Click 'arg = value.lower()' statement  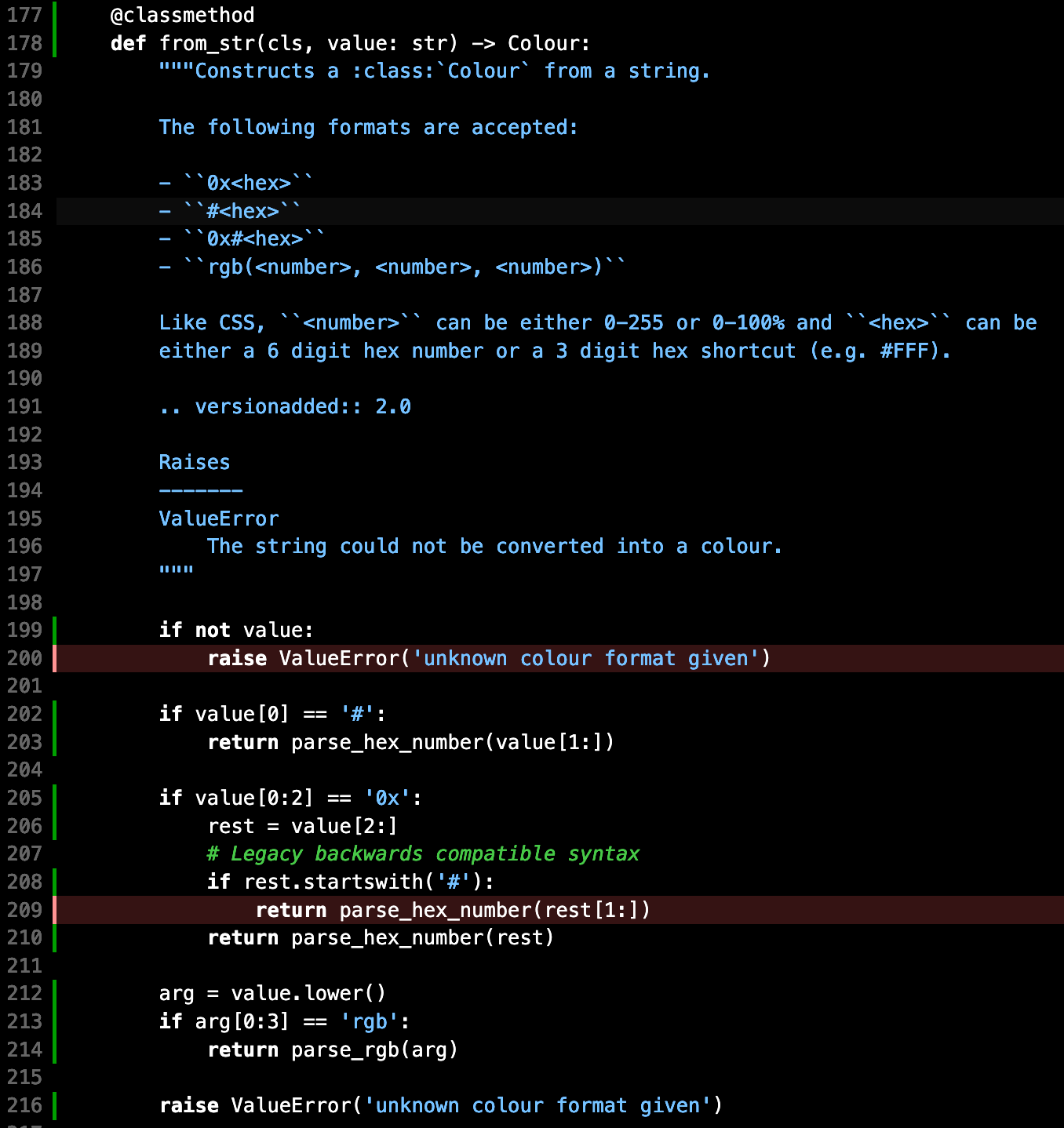(x=272, y=993)
